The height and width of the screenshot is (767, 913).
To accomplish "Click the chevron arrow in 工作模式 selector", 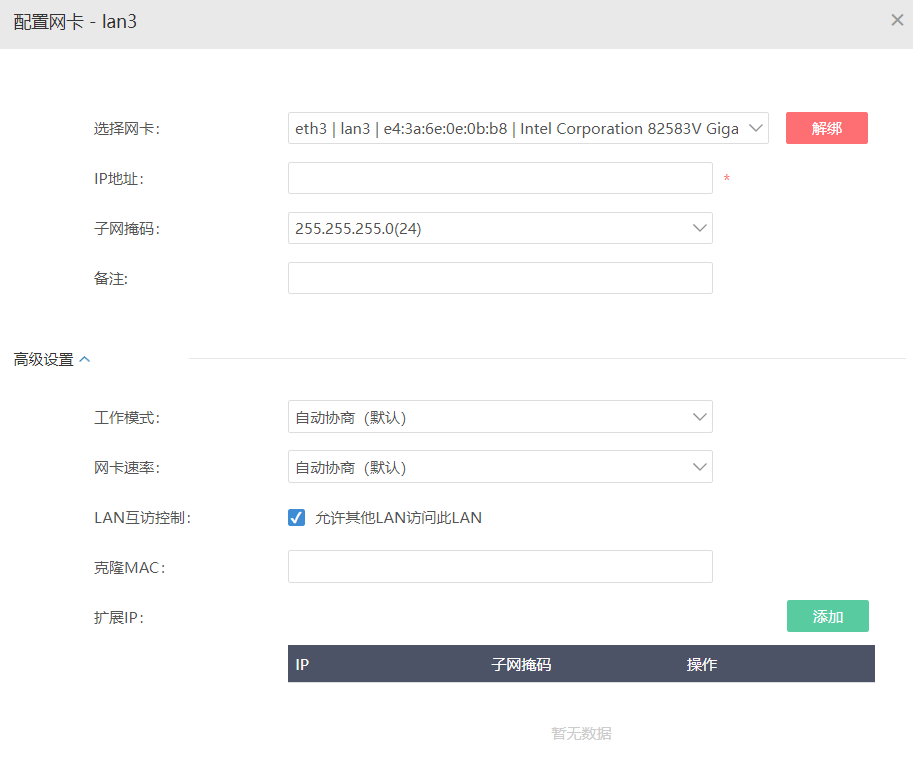I will coord(700,417).
